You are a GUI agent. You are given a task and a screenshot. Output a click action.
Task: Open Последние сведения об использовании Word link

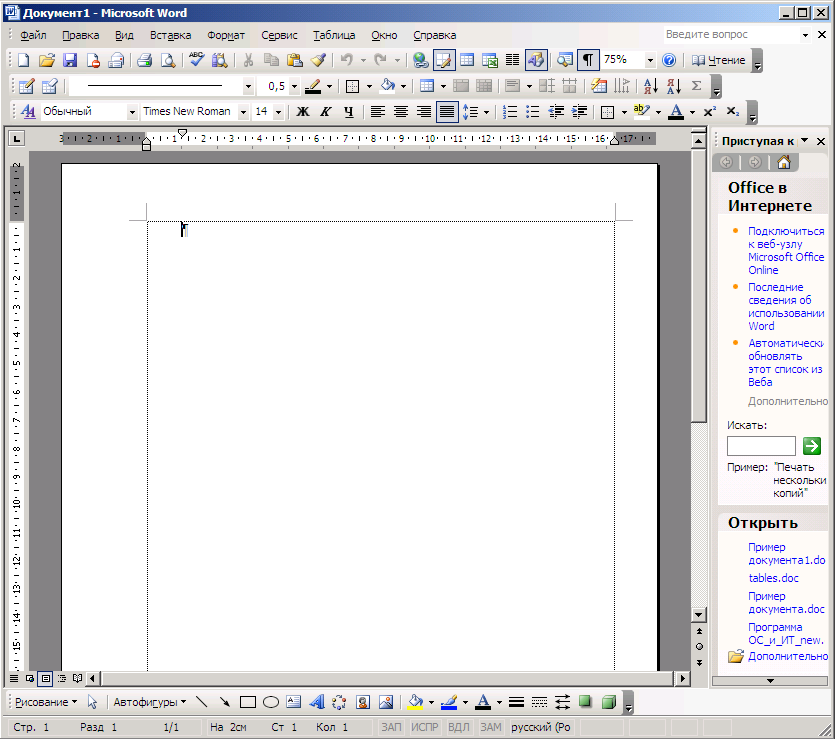[786, 307]
